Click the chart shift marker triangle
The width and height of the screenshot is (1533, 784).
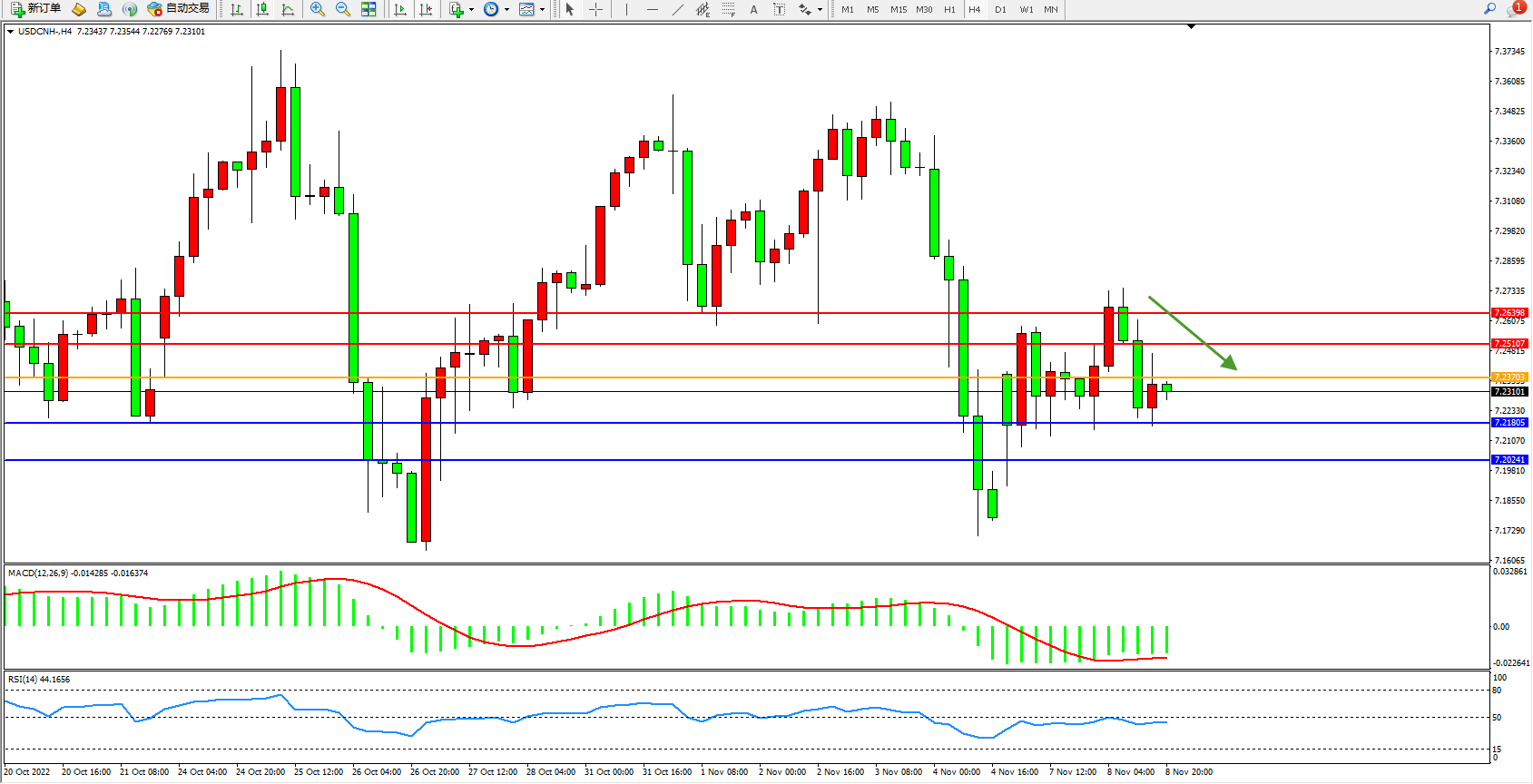1191,27
